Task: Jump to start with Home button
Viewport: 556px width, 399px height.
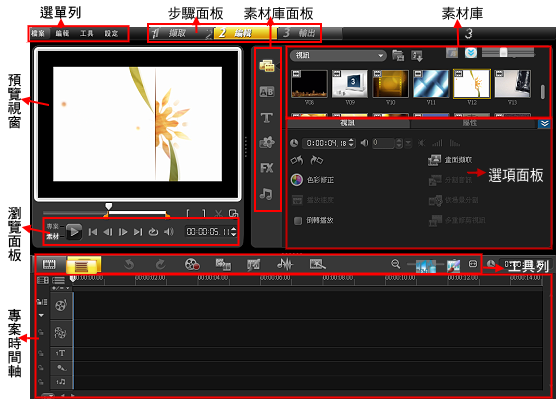Action: coord(93,232)
